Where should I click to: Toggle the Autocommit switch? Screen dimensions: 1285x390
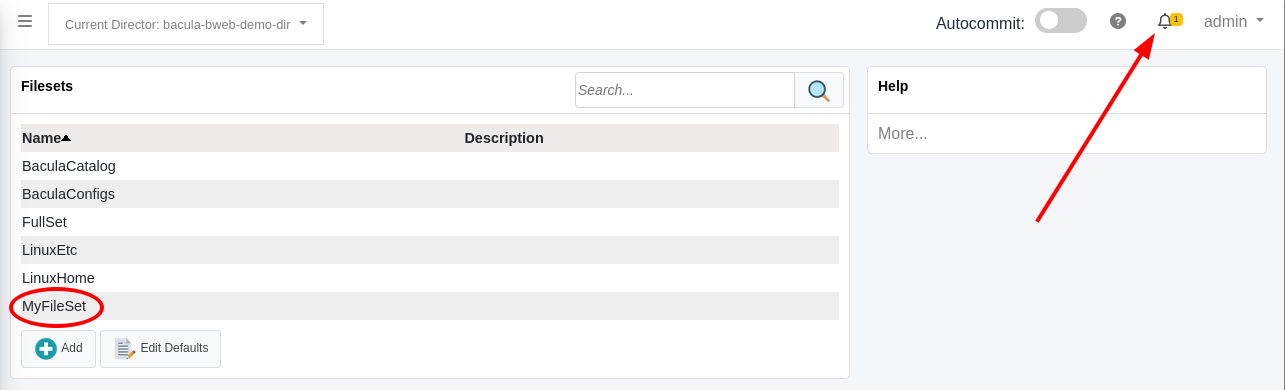click(1061, 21)
